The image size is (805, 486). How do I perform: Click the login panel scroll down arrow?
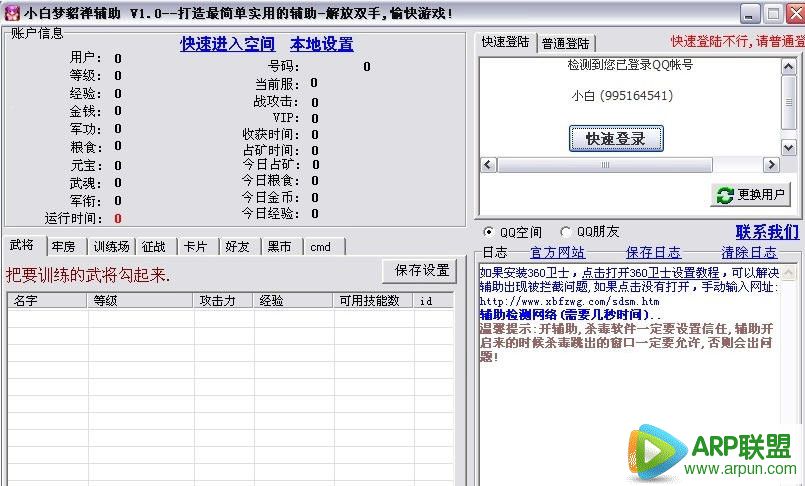[789, 148]
